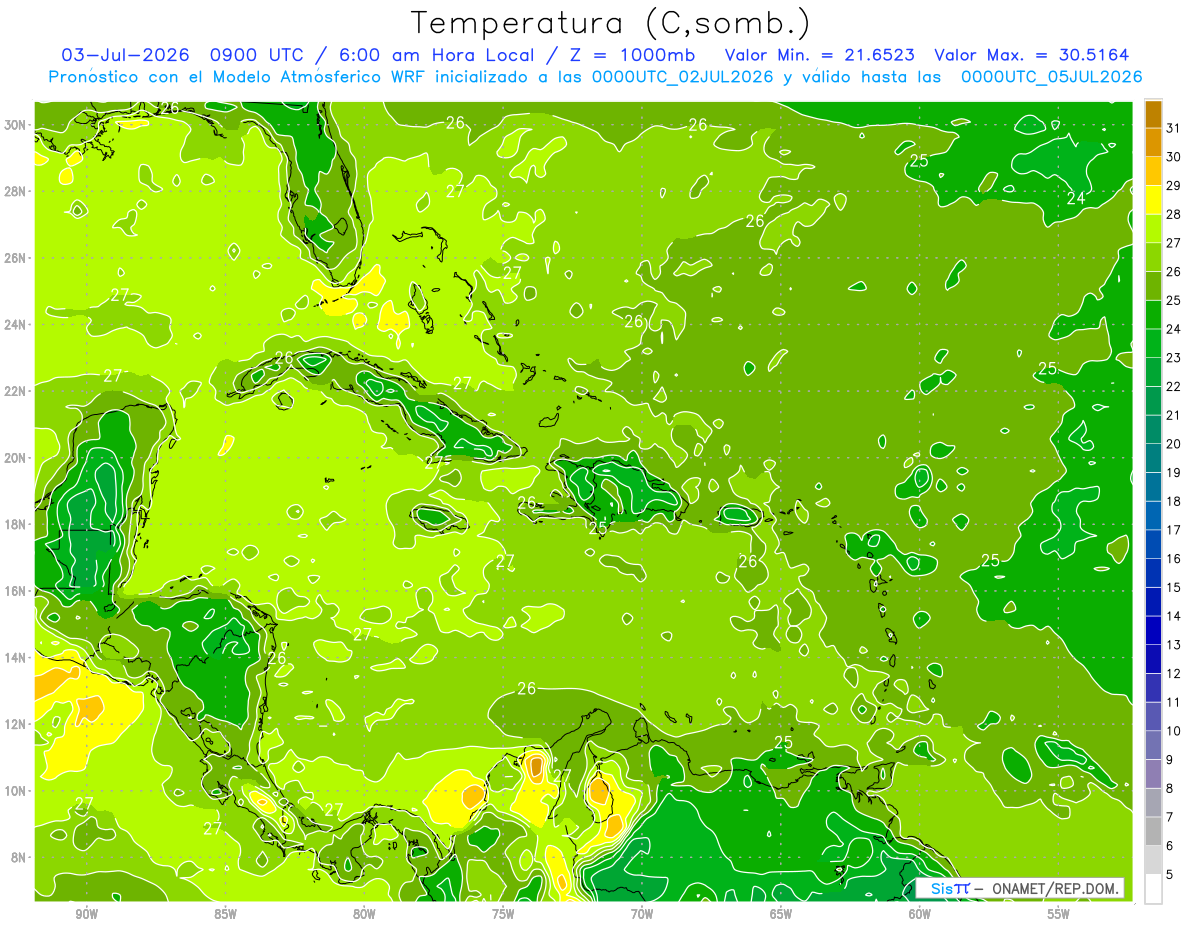
Task: Click the "30N" latitude axis label
Action: click(x=17, y=125)
